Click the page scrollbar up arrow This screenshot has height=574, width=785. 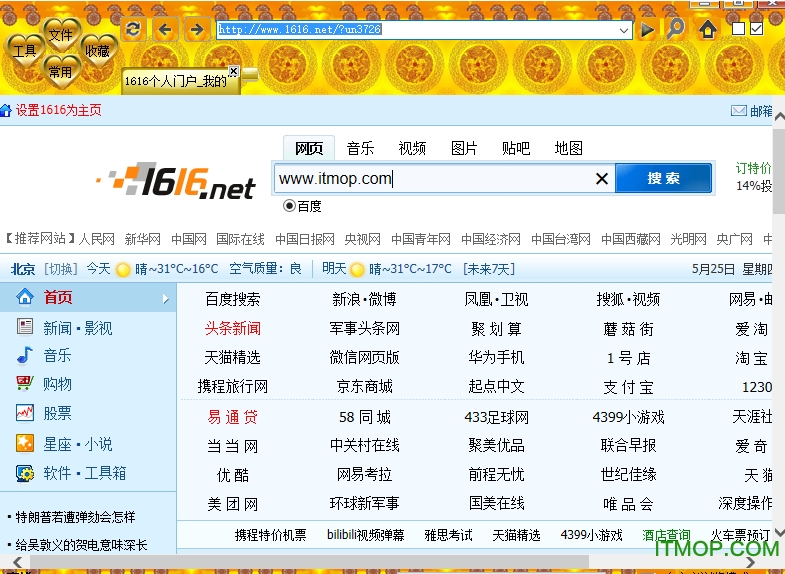pos(779,117)
